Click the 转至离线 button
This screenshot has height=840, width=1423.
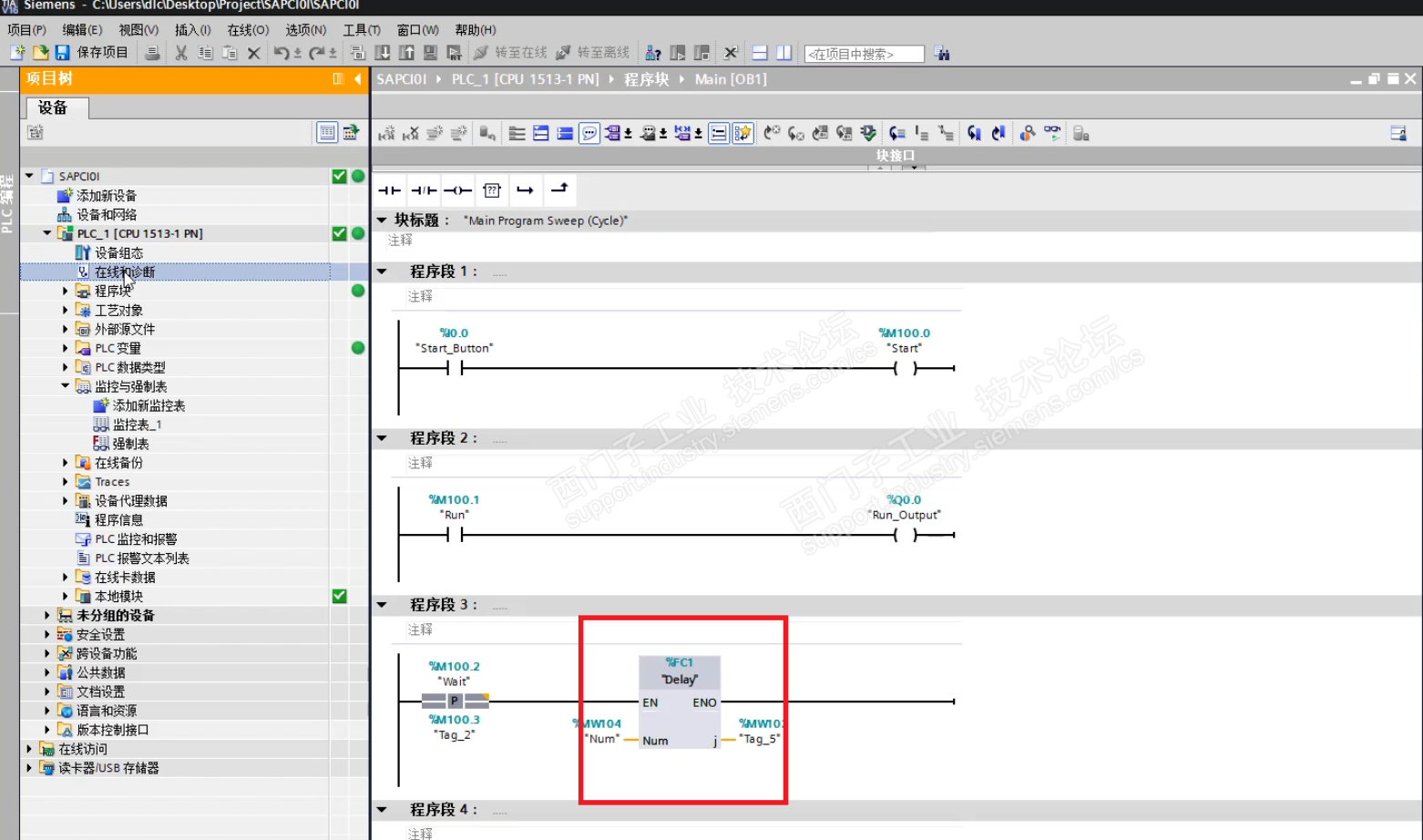click(x=592, y=53)
